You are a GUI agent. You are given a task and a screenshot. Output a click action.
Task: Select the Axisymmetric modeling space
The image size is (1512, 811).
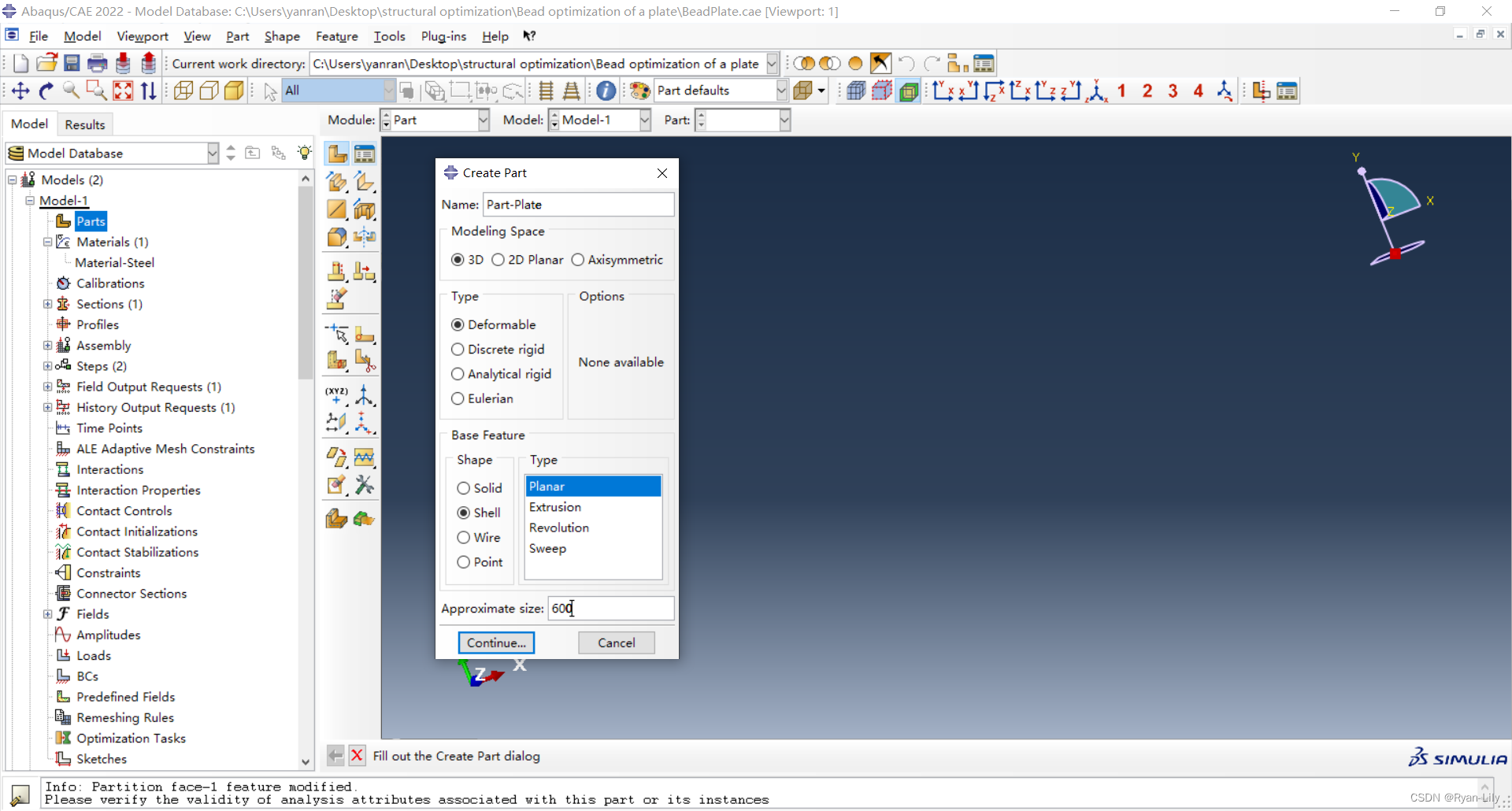click(x=617, y=260)
